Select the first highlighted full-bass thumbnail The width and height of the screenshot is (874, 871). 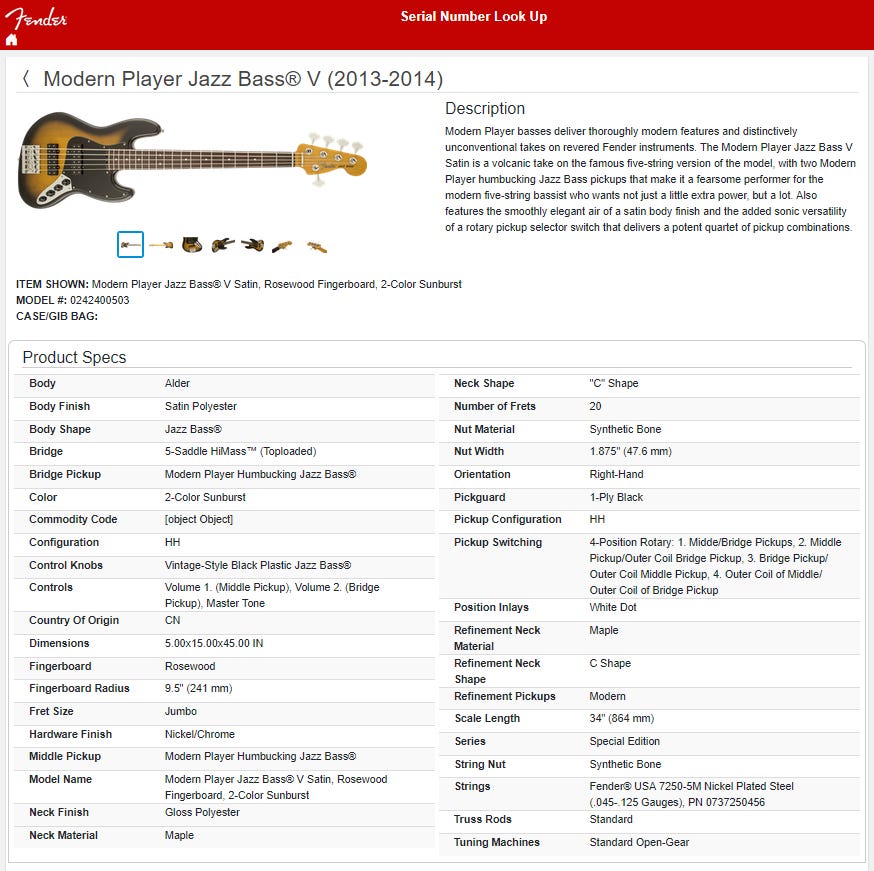(130, 245)
